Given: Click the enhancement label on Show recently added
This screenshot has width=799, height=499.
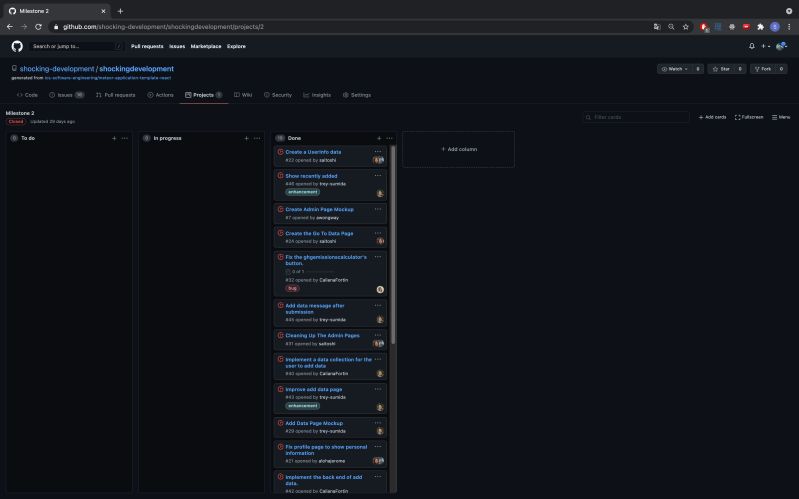Looking at the screenshot, I should click(303, 192).
